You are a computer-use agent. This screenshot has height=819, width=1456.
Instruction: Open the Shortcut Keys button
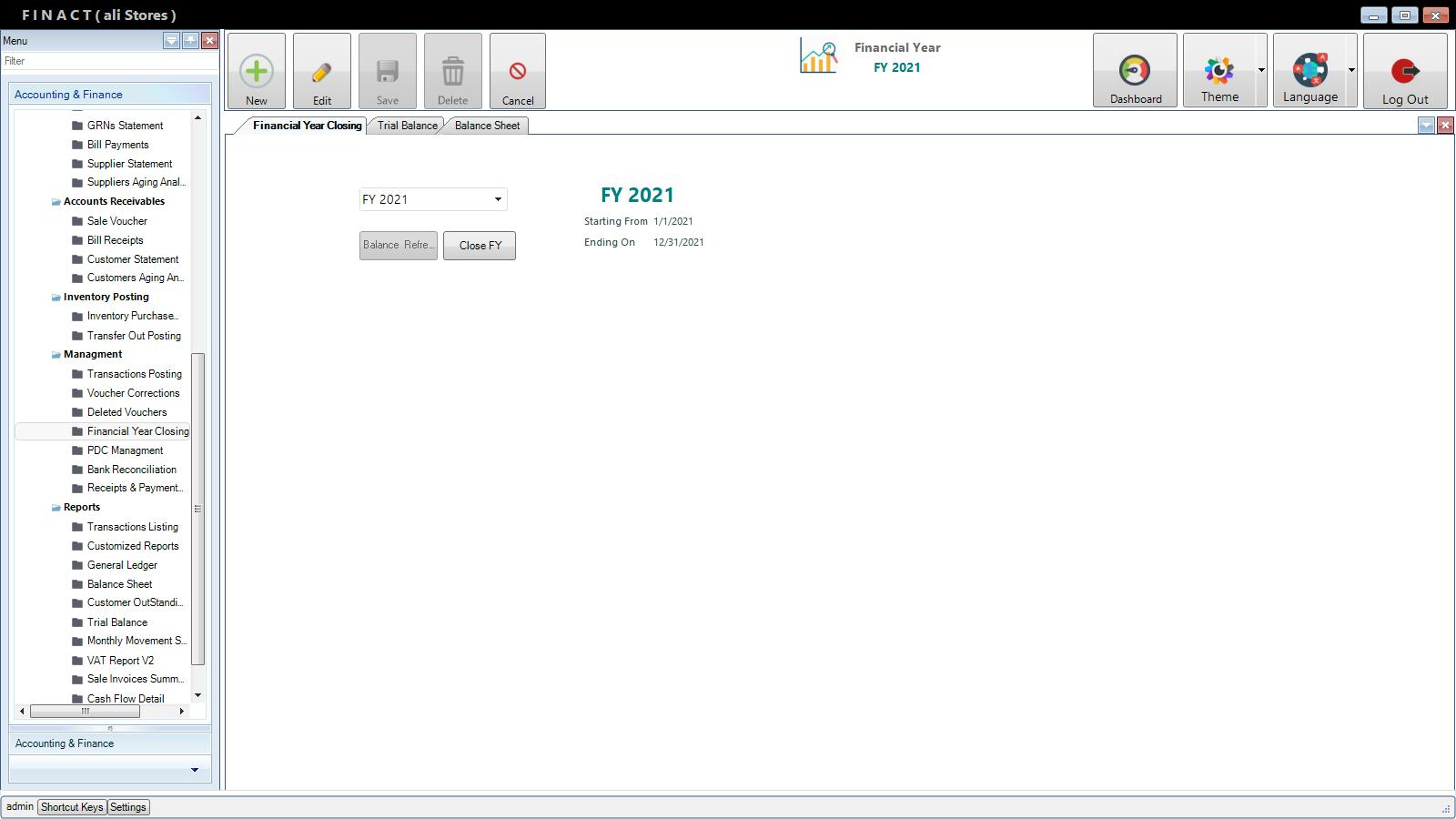point(72,807)
